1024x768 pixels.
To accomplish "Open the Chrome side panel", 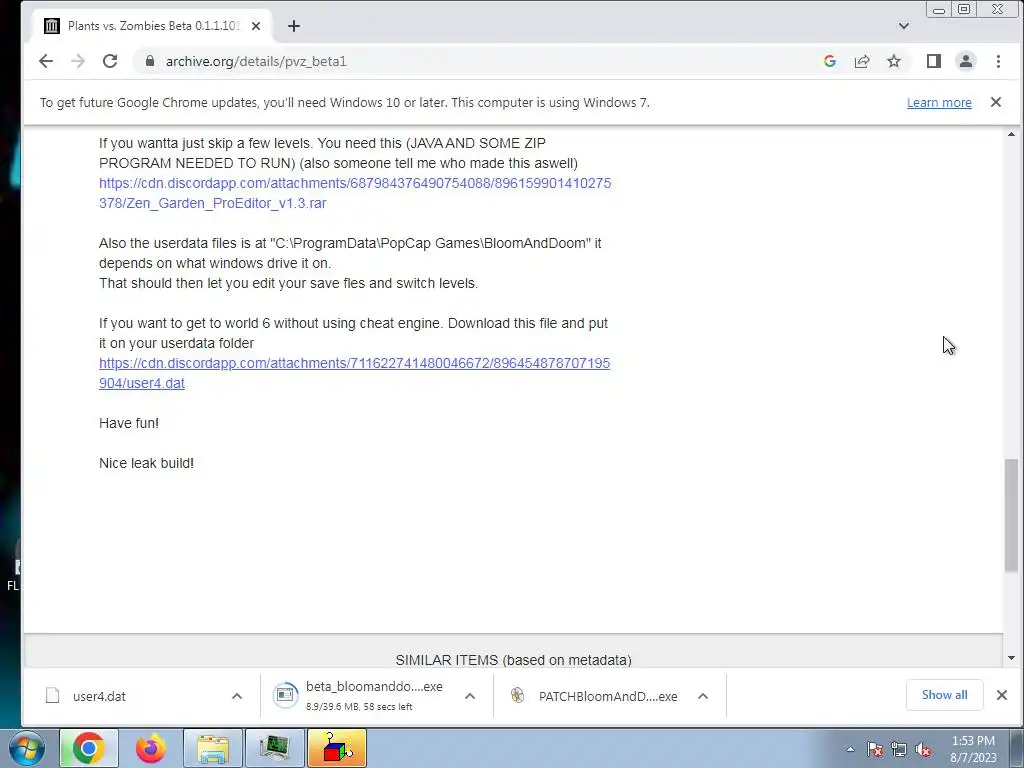I will 934,61.
